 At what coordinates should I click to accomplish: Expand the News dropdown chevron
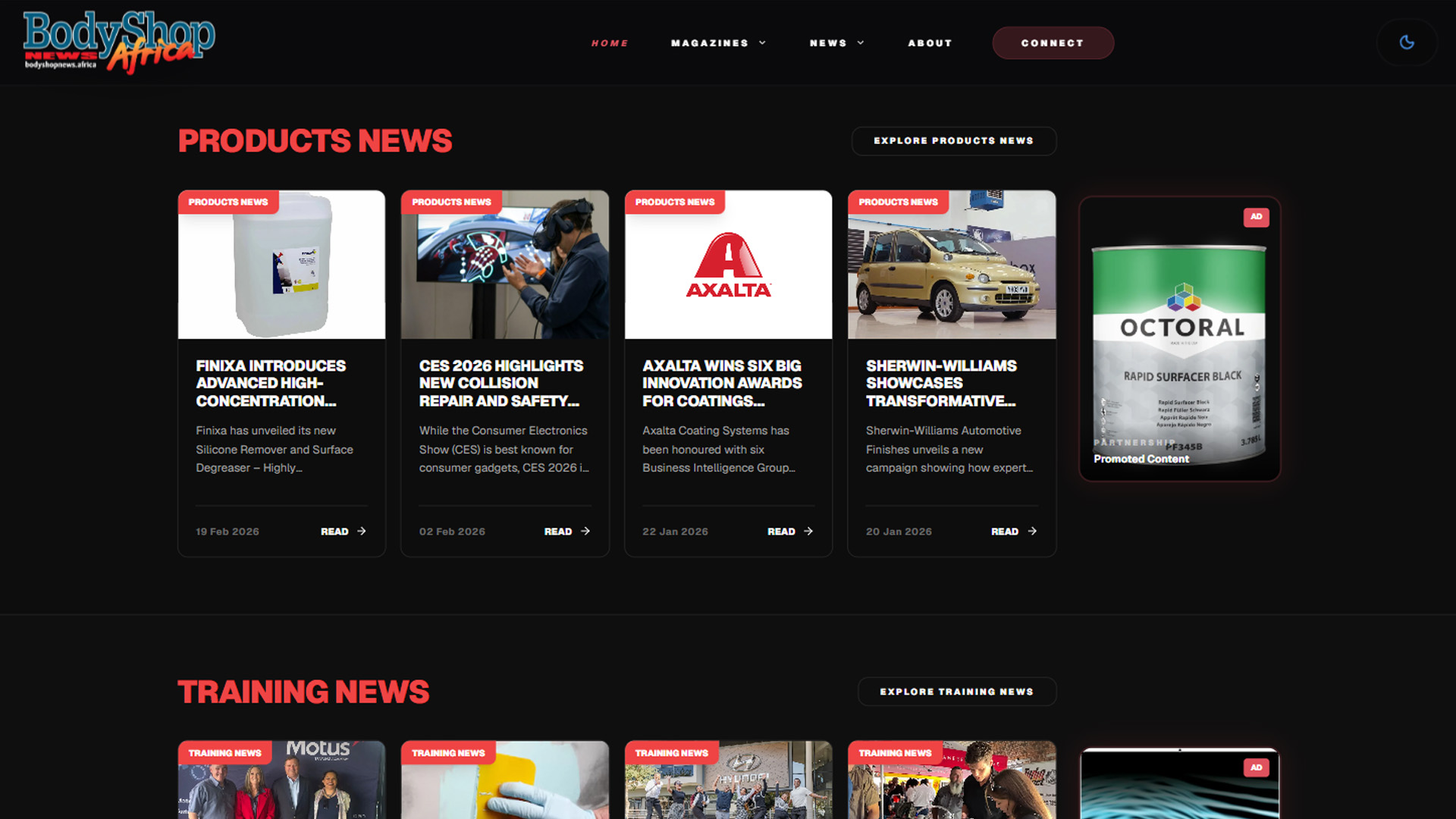(861, 43)
